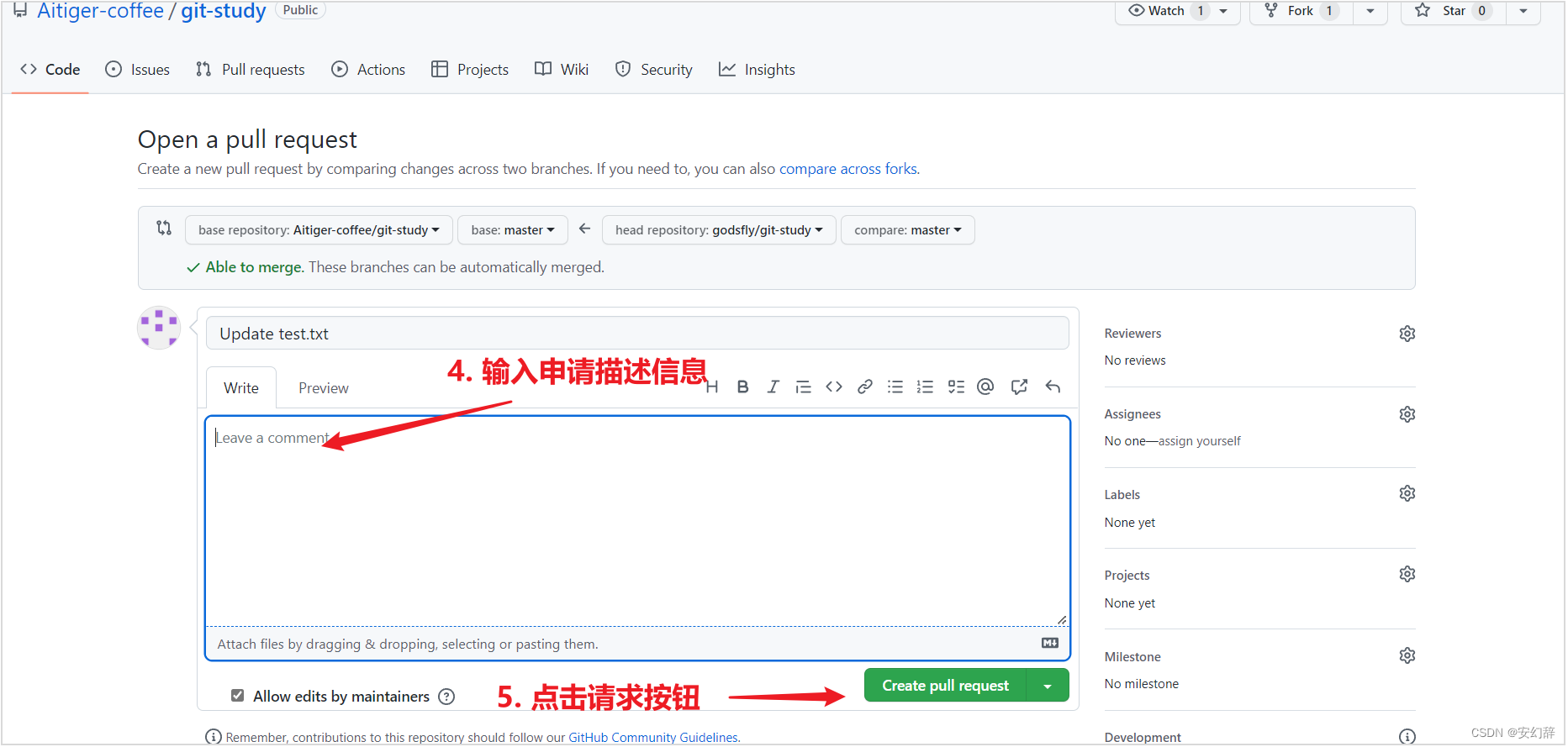Toggle Allow edits by maintainers checkbox

click(x=238, y=696)
